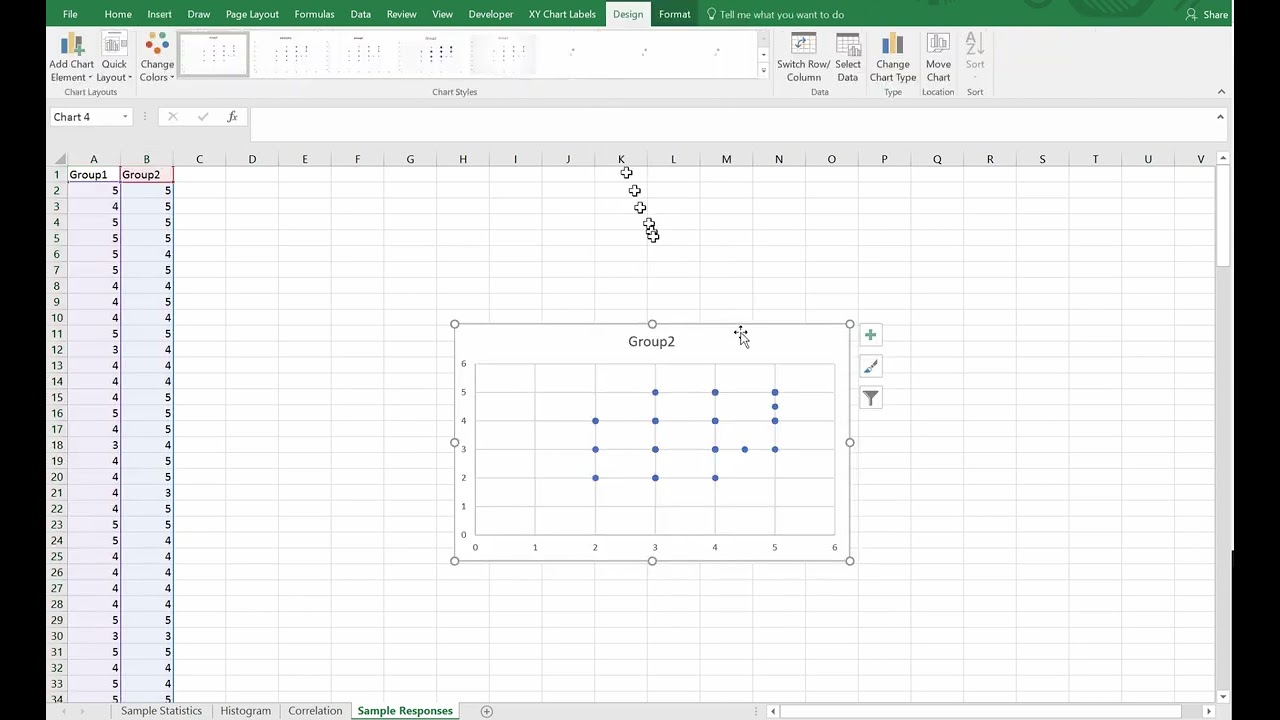Viewport: 1280px width, 720px height.
Task: Open the Review ribbon tab
Action: click(x=401, y=14)
